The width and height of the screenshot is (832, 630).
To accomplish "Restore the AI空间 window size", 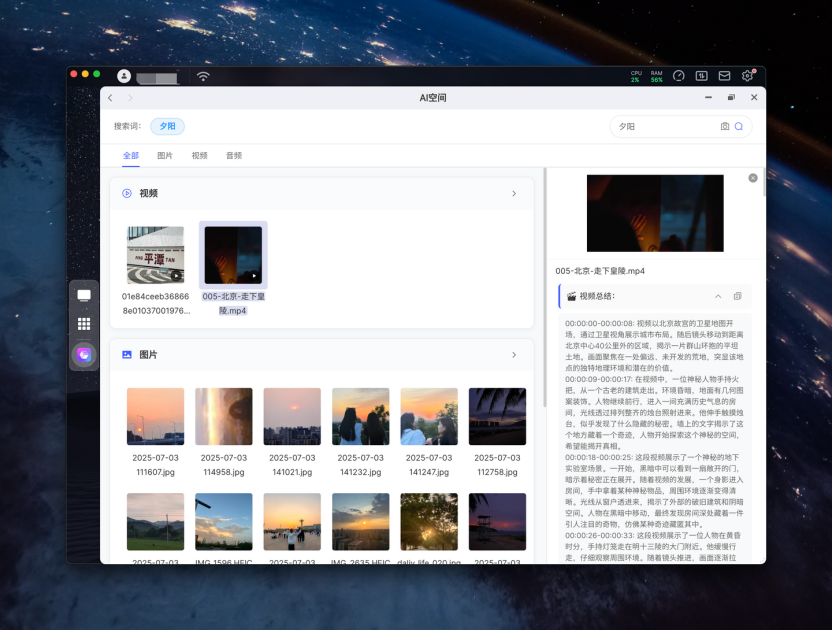I will (731, 98).
